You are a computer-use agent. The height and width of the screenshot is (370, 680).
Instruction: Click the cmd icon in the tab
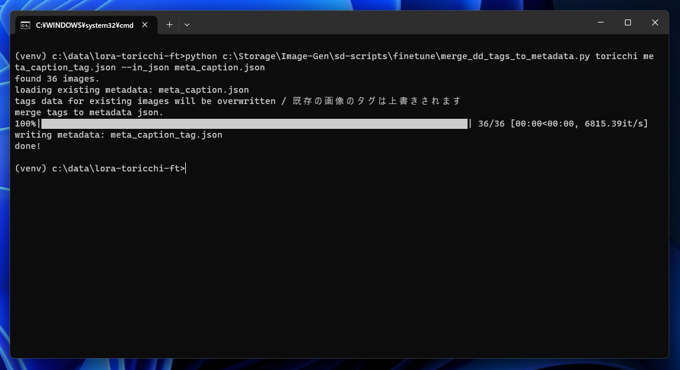click(x=26, y=25)
